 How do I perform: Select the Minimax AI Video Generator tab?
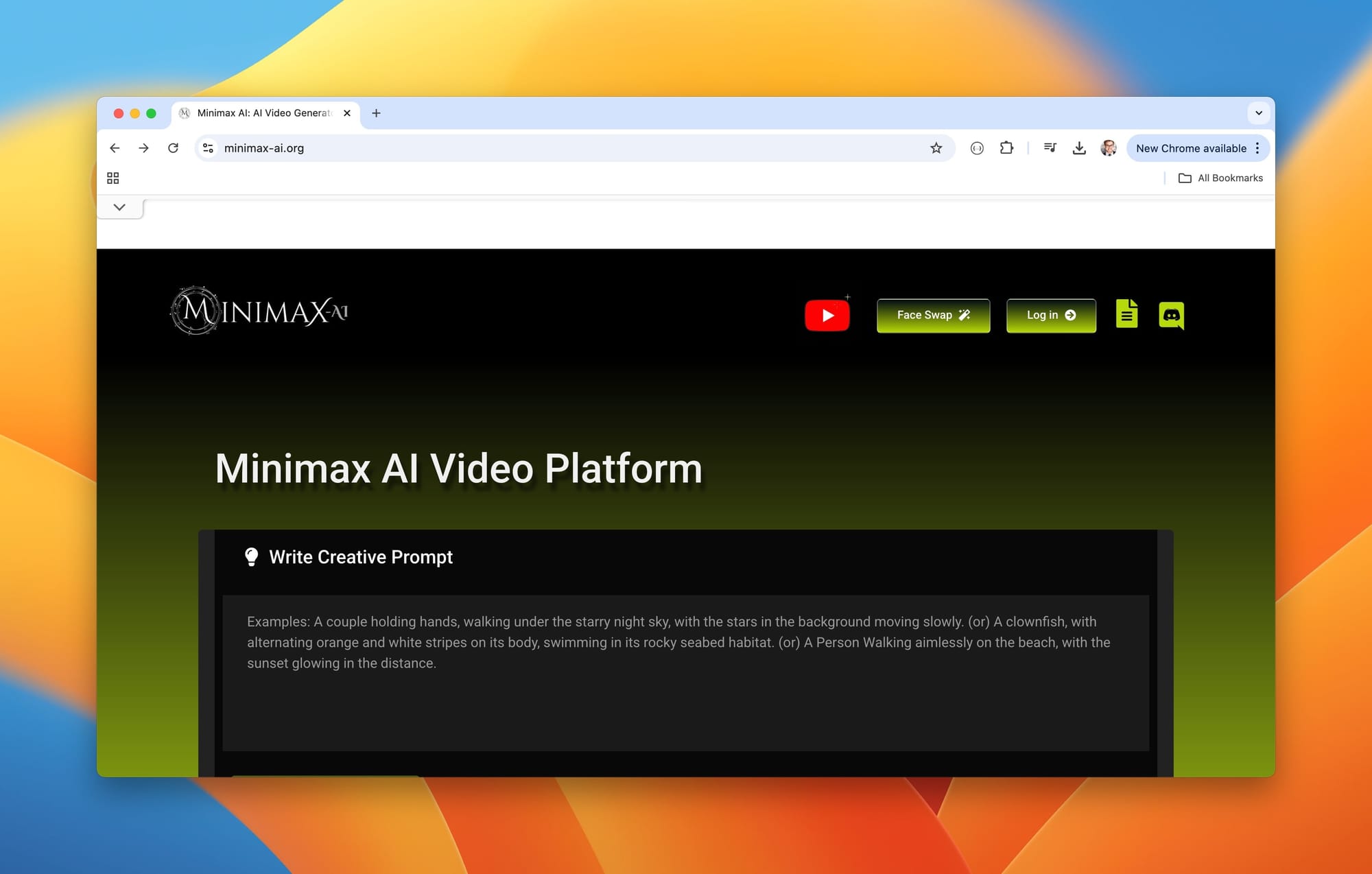[265, 113]
